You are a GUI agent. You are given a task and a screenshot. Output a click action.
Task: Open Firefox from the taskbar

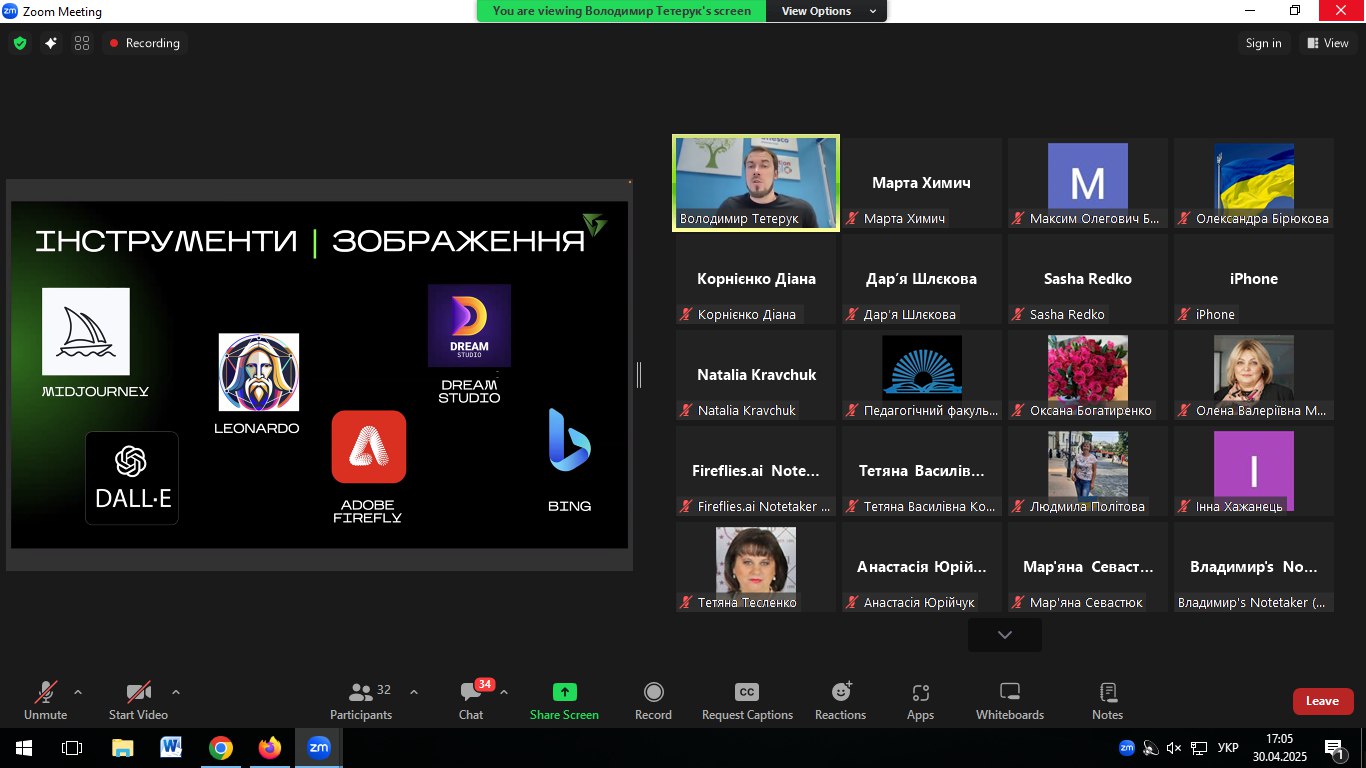pos(270,748)
